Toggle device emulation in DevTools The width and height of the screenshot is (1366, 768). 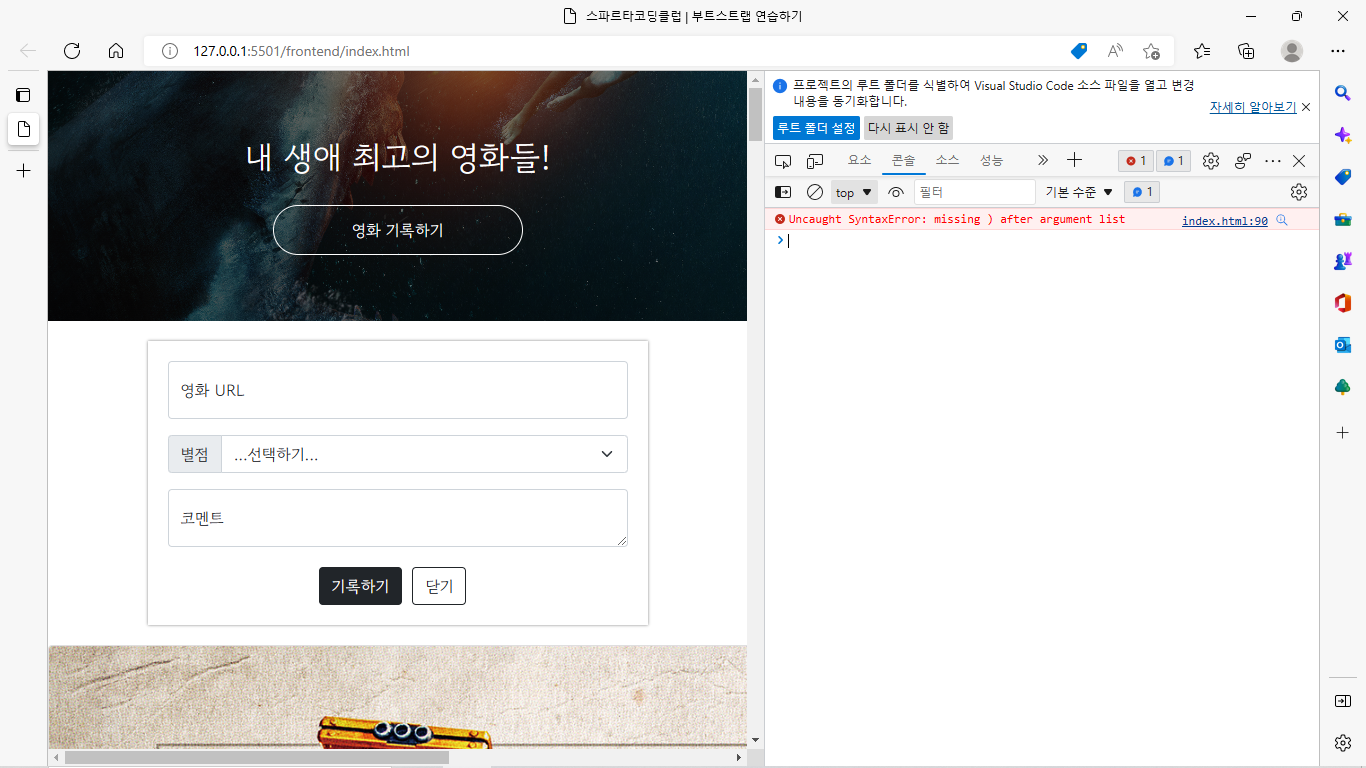[815, 161]
